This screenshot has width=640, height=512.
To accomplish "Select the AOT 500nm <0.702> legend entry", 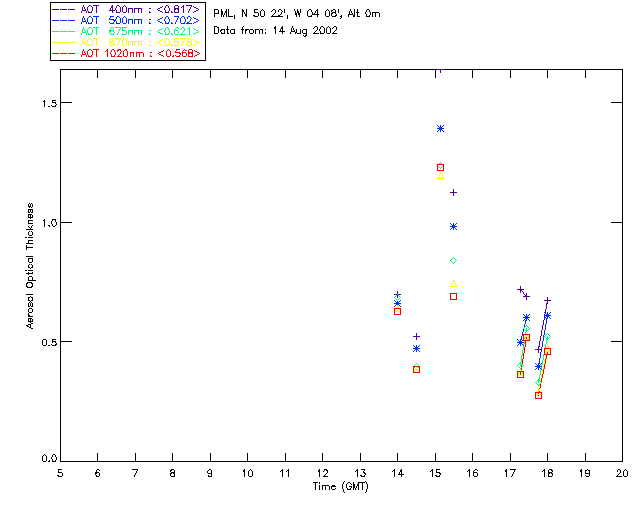I will coord(128,20).
